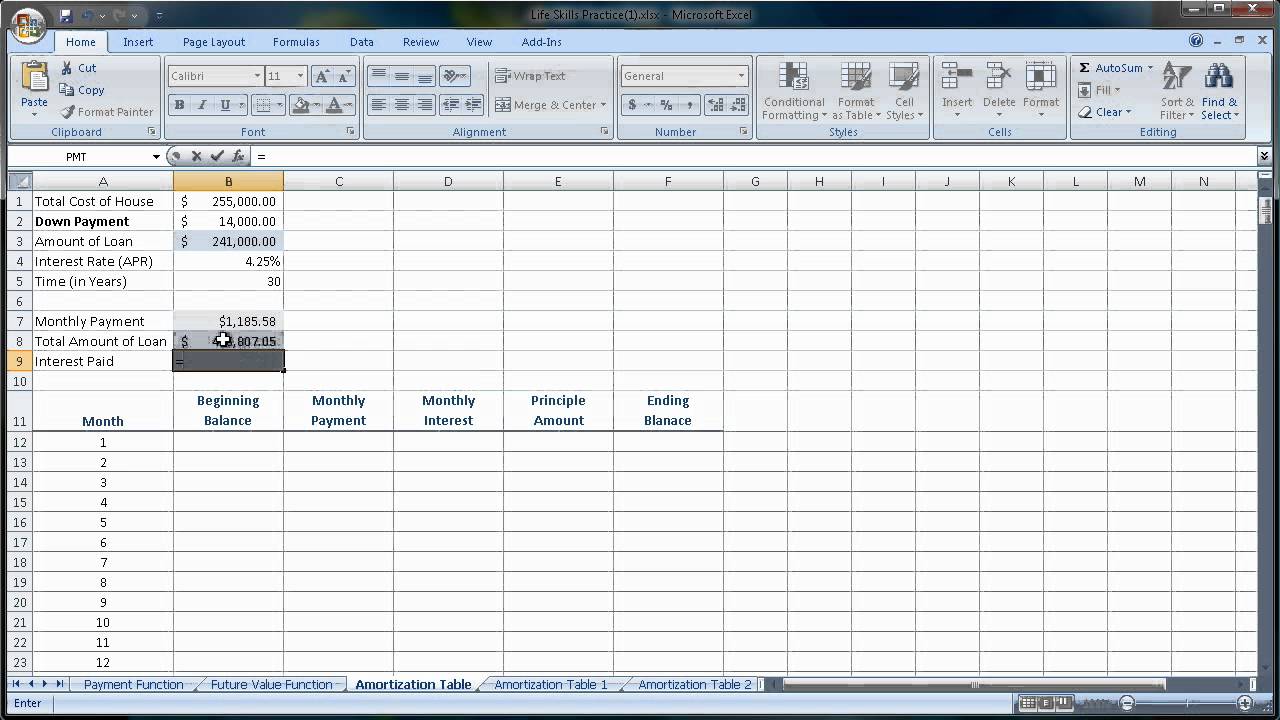1280x720 pixels.
Task: Increase the cell indent
Action: 474,104
